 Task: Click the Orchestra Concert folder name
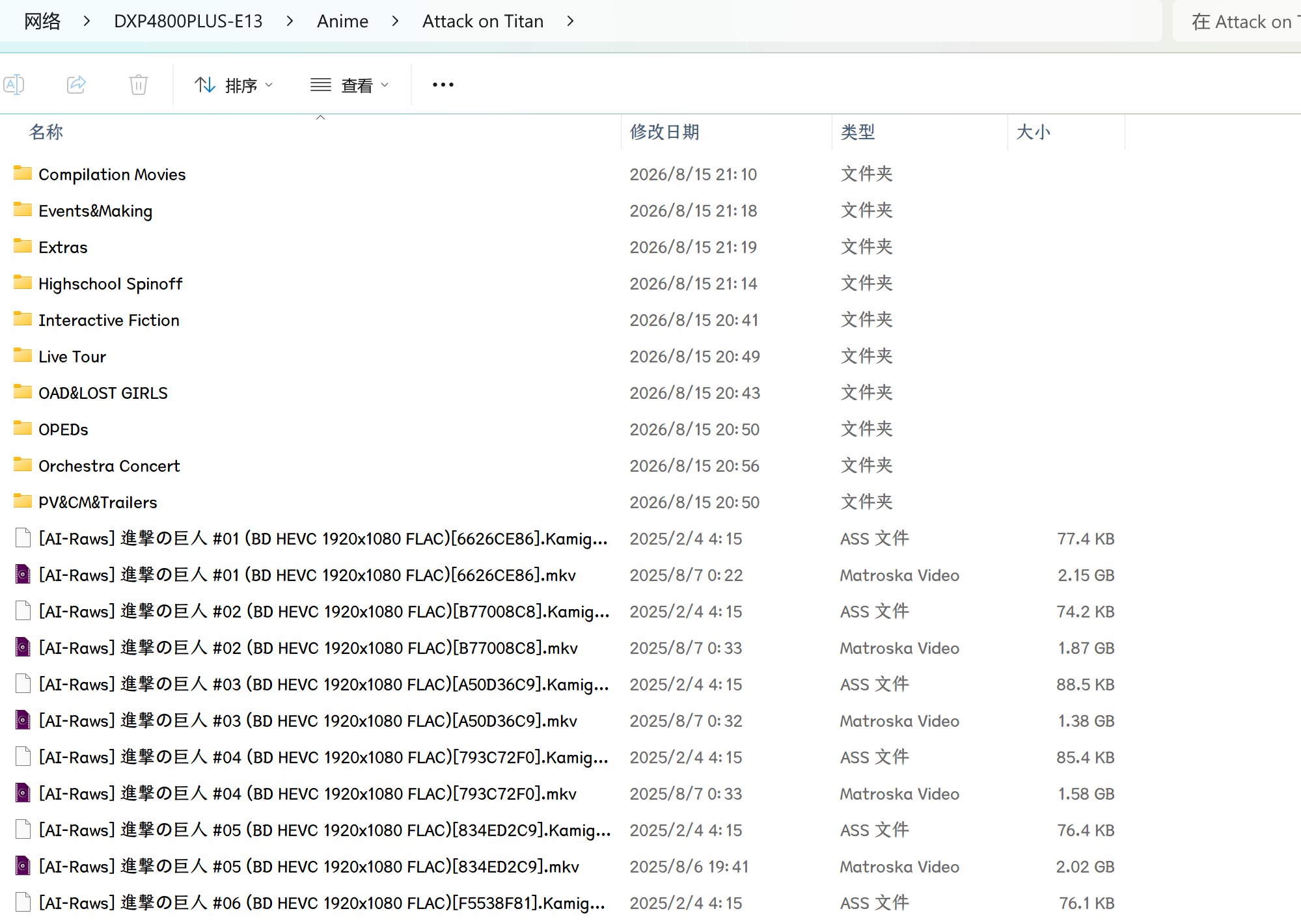point(109,466)
